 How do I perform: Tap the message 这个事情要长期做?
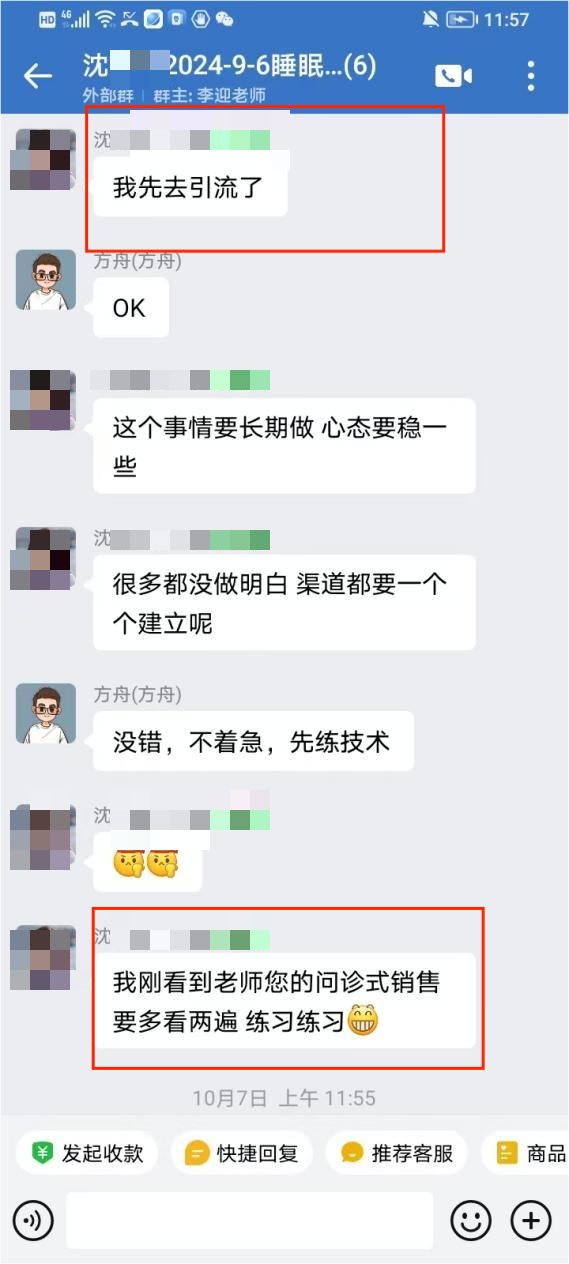pyautogui.click(x=284, y=446)
